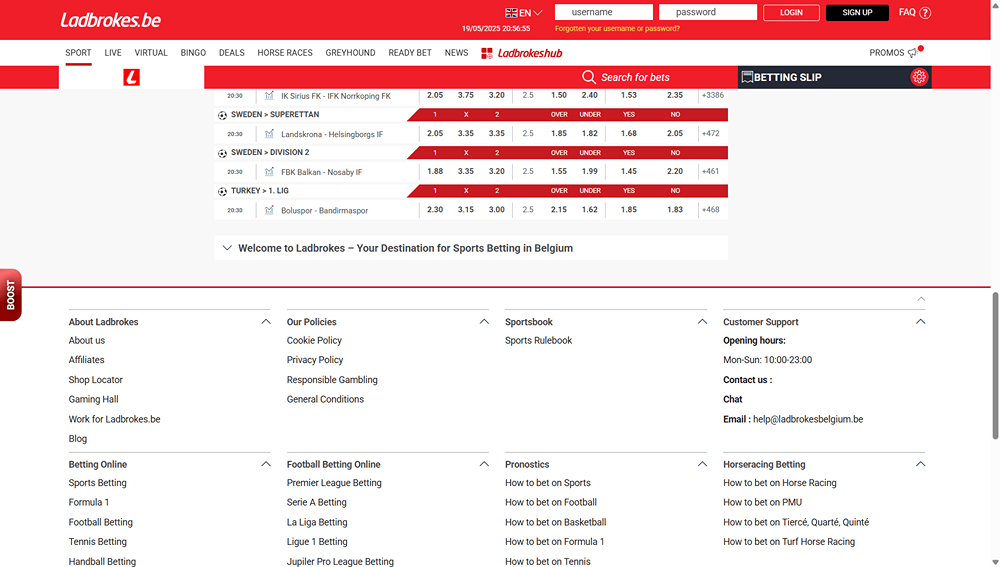Click football icon beside Turkey 1. Lig
Image resolution: width=1000 pixels, height=567 pixels.
point(222,191)
